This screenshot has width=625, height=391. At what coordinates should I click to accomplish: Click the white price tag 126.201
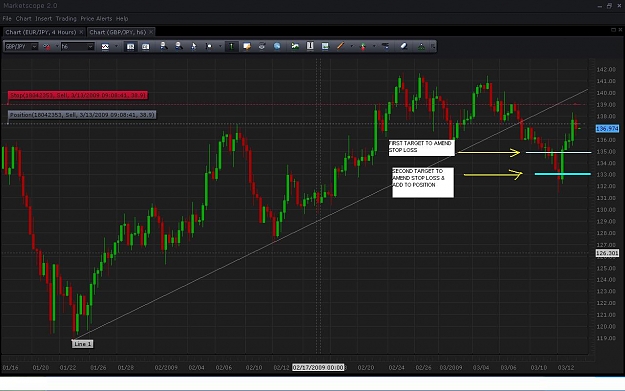point(607,253)
